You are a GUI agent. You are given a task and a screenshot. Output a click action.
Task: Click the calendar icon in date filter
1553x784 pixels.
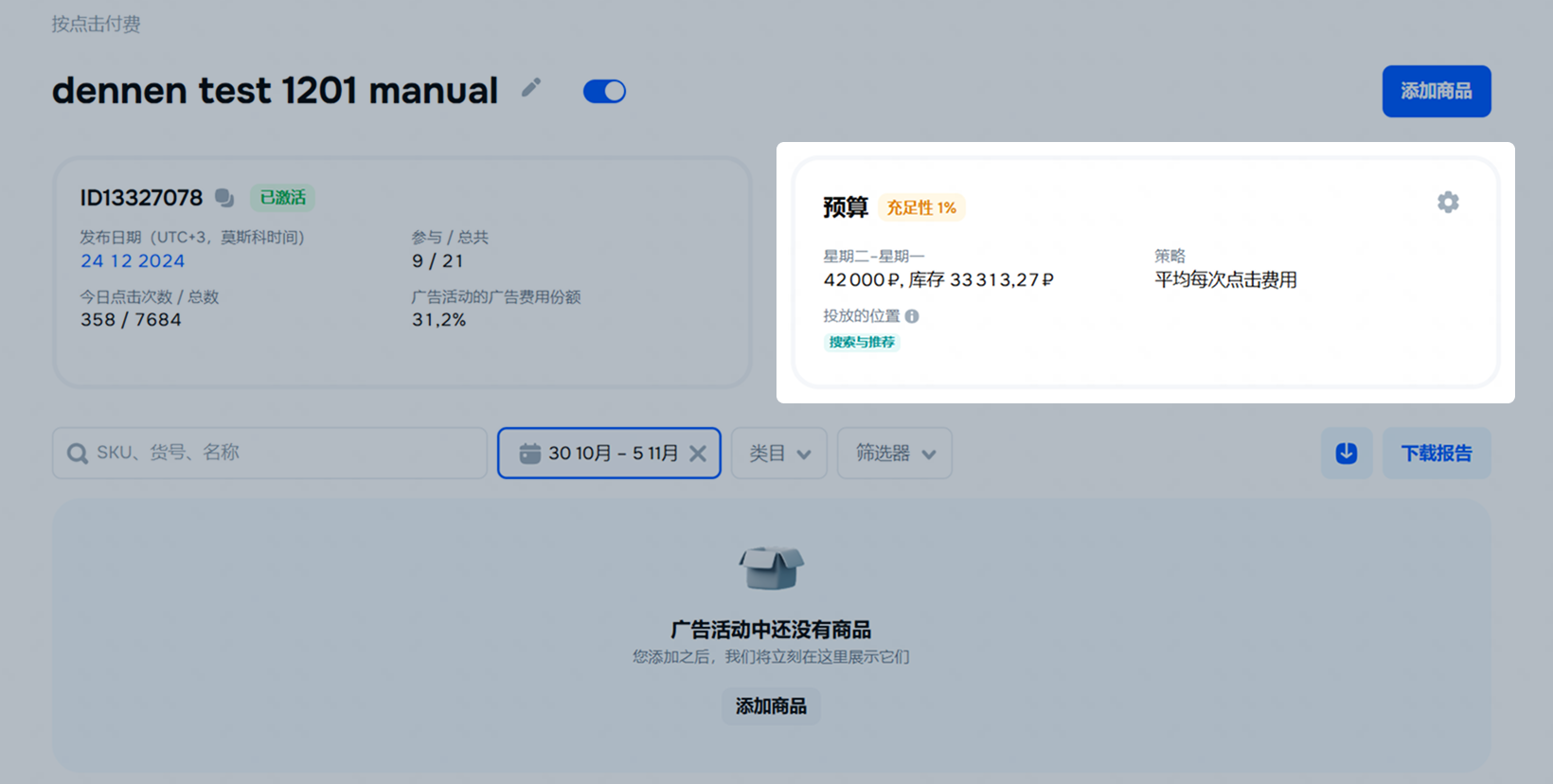pos(529,454)
